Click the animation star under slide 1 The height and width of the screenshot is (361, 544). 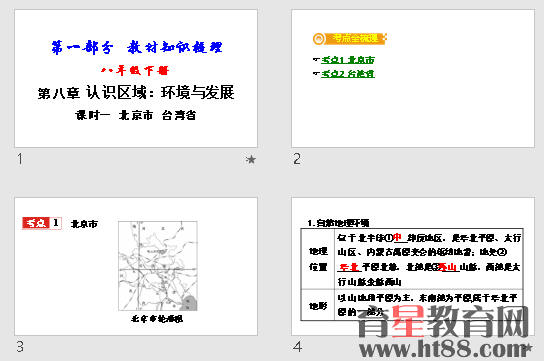pos(250,160)
